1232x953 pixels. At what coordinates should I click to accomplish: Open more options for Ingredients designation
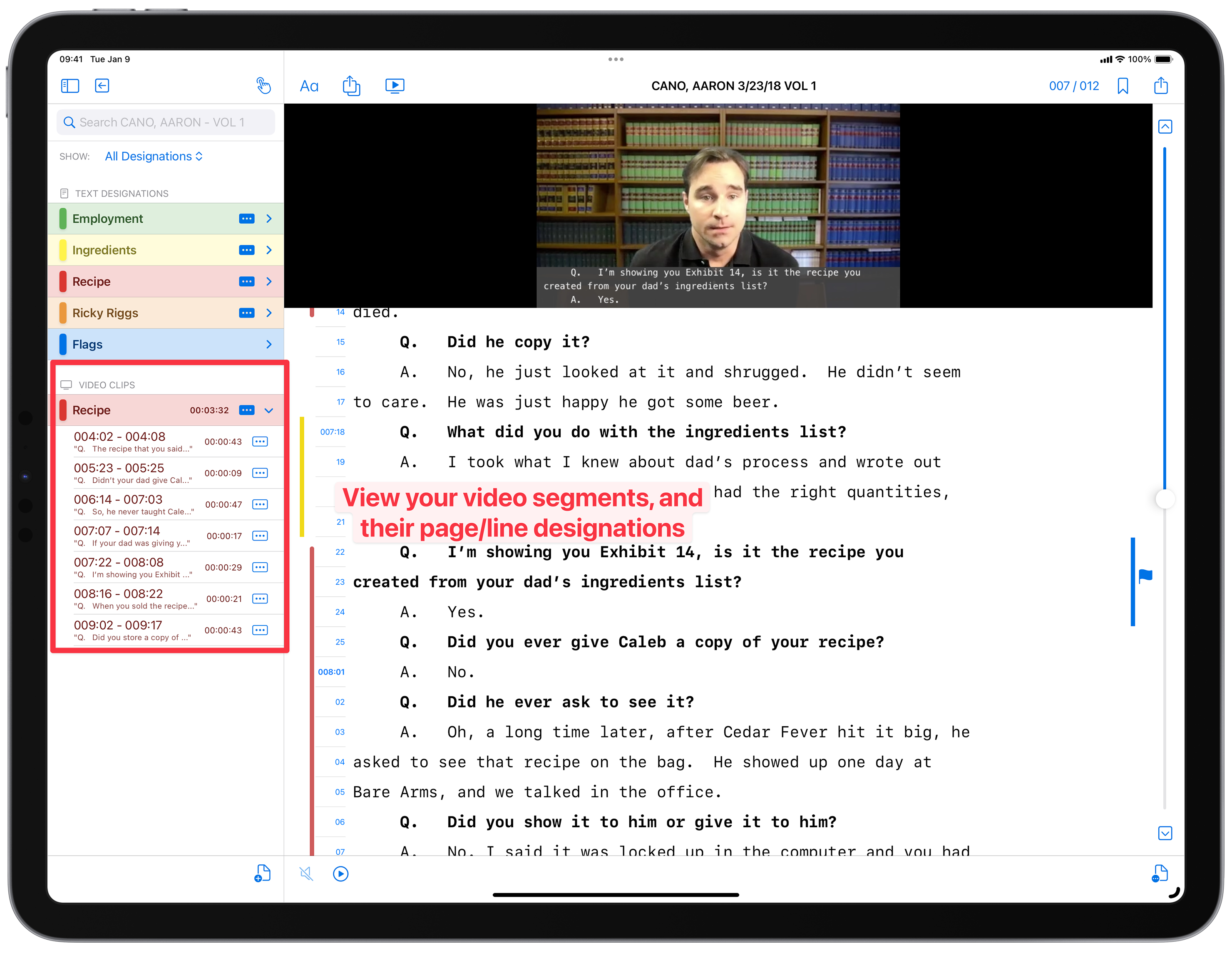pyautogui.click(x=246, y=251)
